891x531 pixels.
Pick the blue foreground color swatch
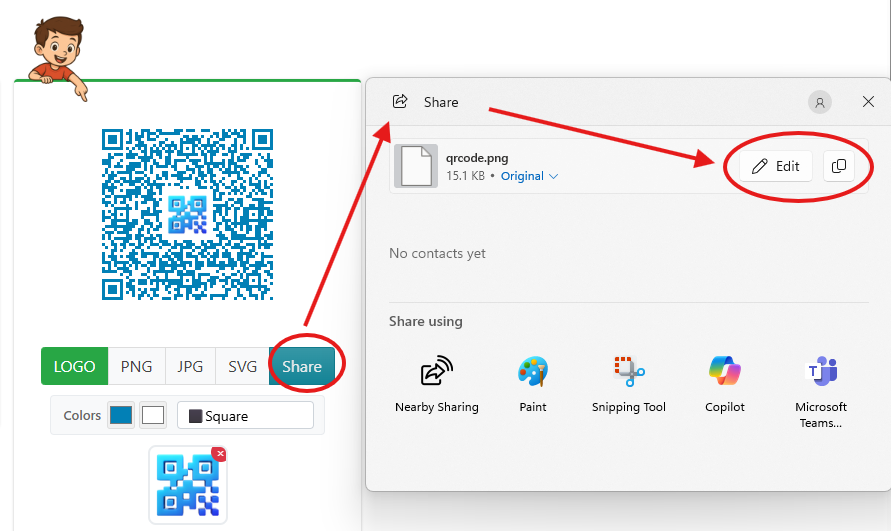[121, 416]
